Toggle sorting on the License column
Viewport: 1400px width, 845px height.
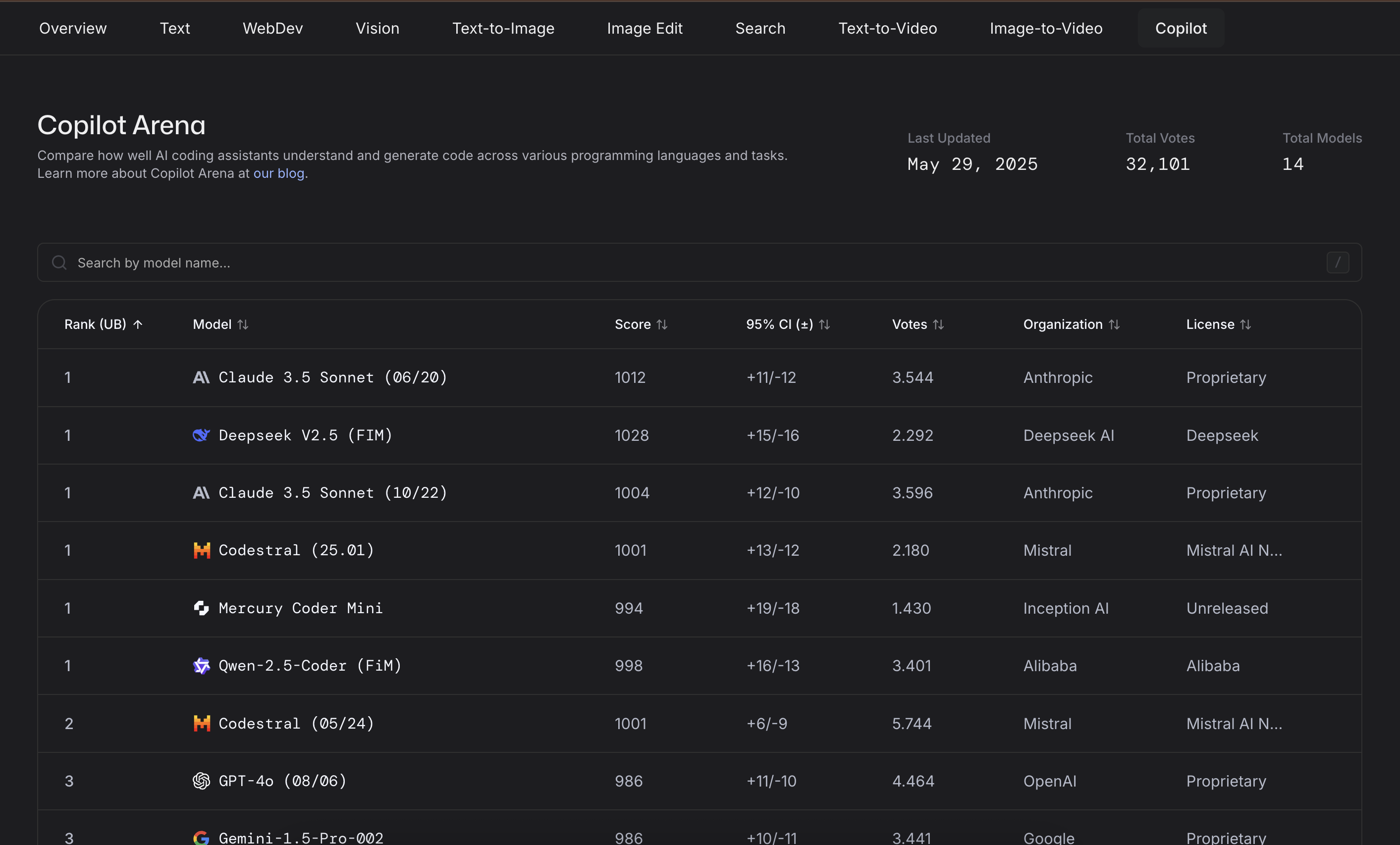[1246, 324]
